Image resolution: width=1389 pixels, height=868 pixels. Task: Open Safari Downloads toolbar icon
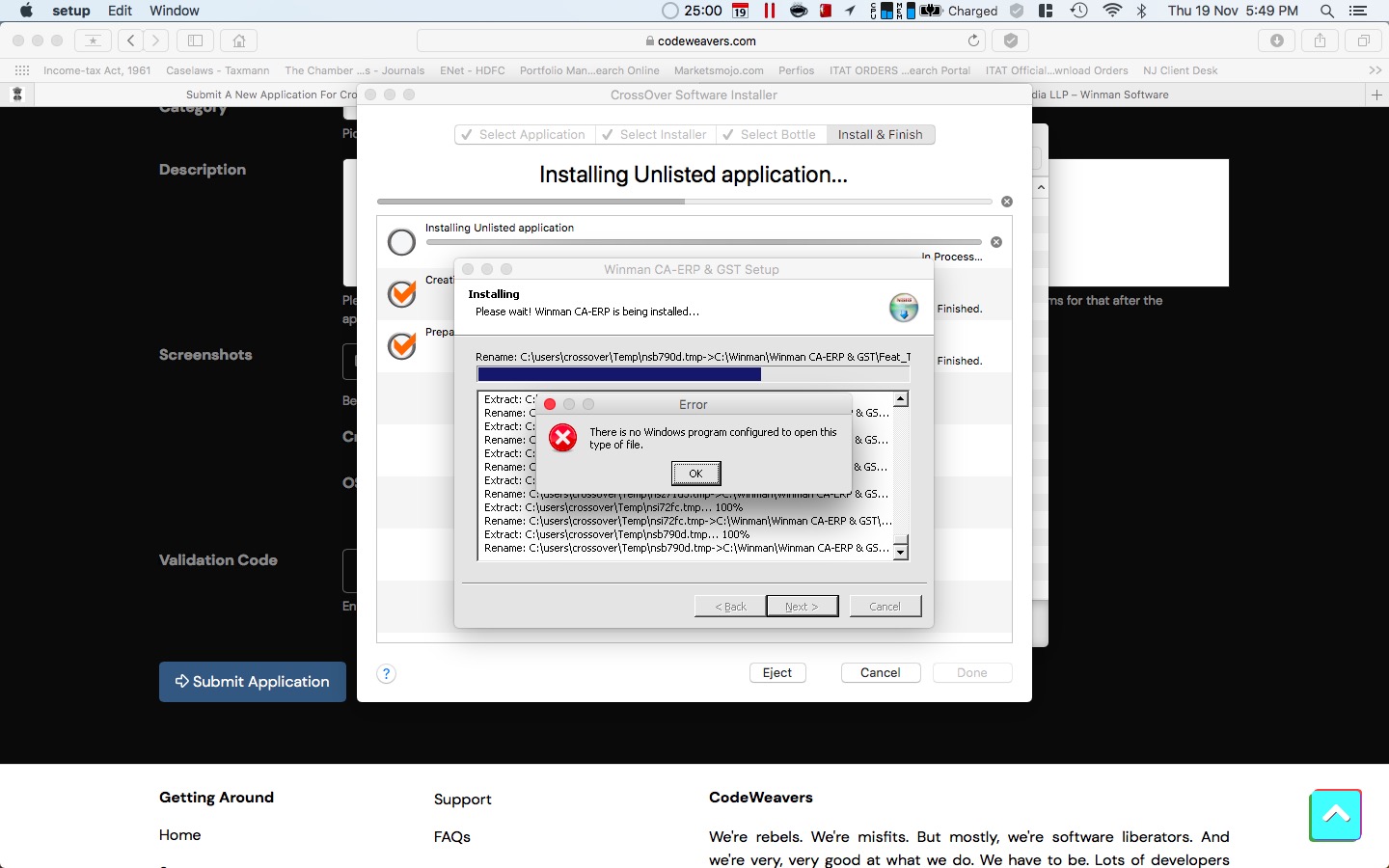(x=1276, y=41)
